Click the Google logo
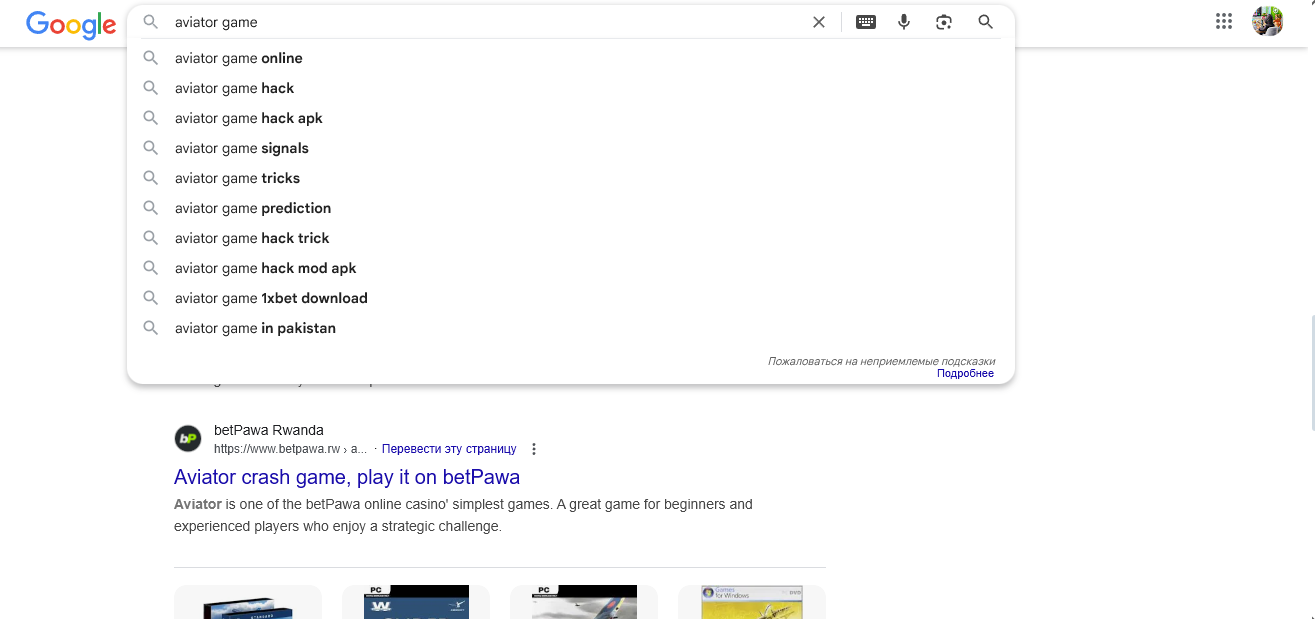1315x619 pixels. 71,24
